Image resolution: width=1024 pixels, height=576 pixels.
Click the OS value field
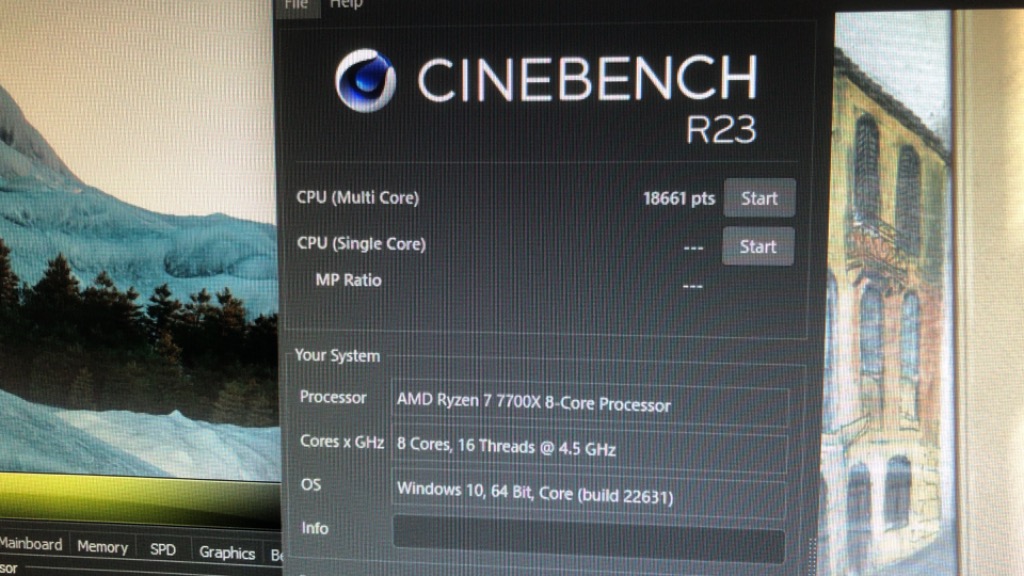pyautogui.click(x=588, y=494)
